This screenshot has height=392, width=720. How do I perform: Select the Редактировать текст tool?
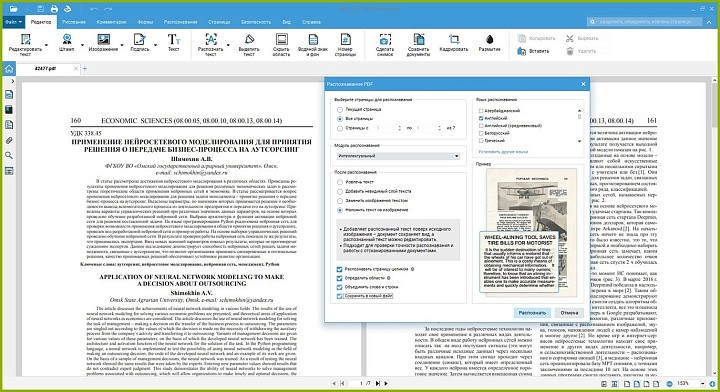point(25,45)
